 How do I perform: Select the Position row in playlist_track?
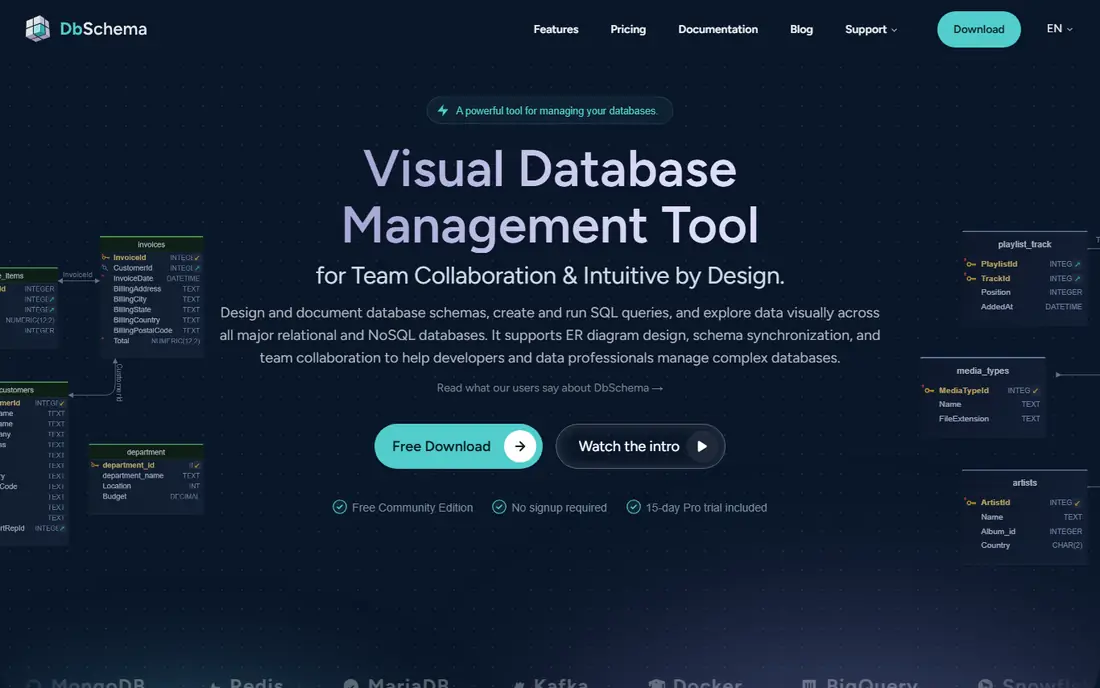pos(1024,292)
